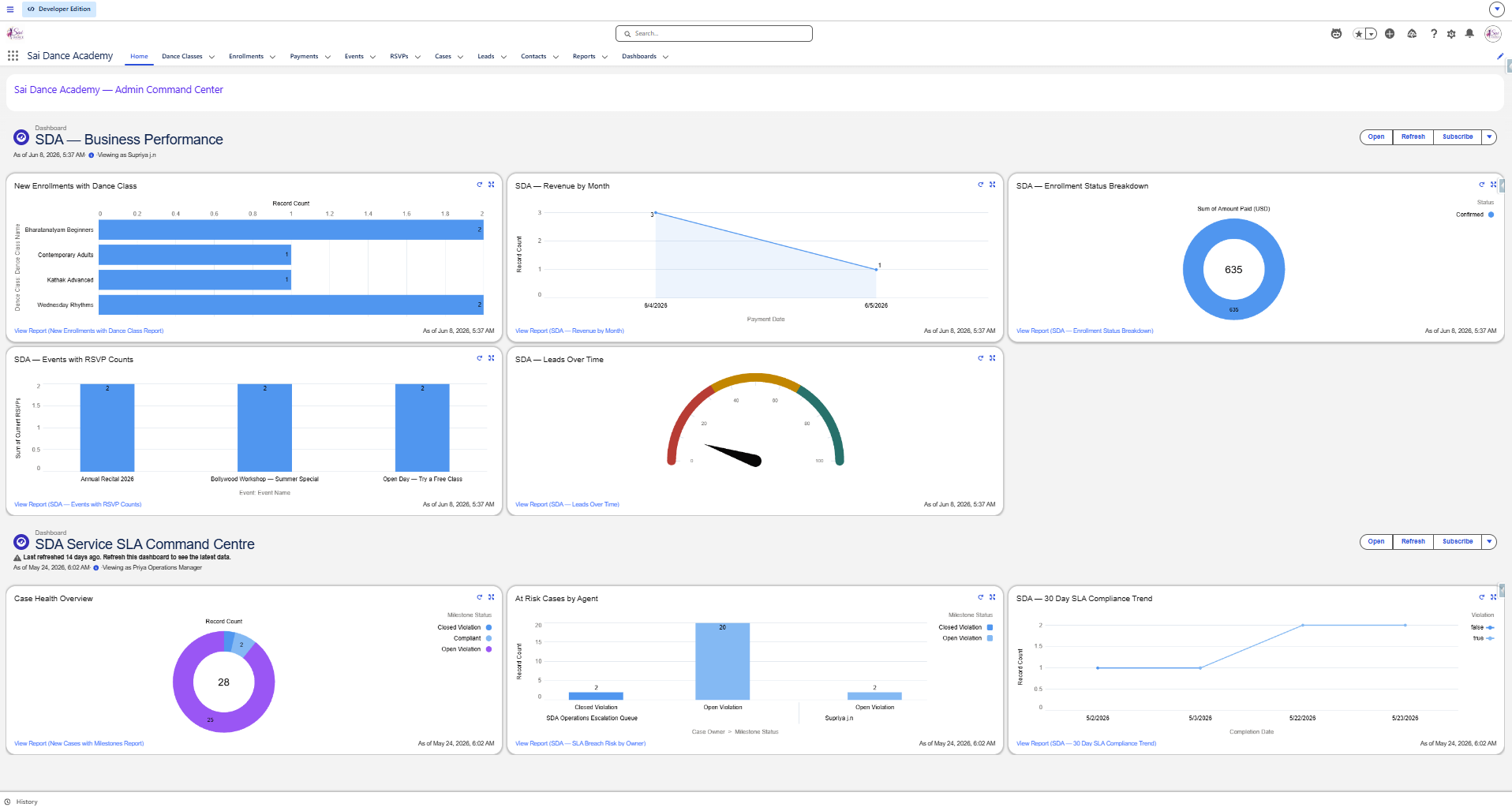Open Business Performance dashboard actions dropdown
This screenshot has height=811, width=1512.
pos(1489,137)
